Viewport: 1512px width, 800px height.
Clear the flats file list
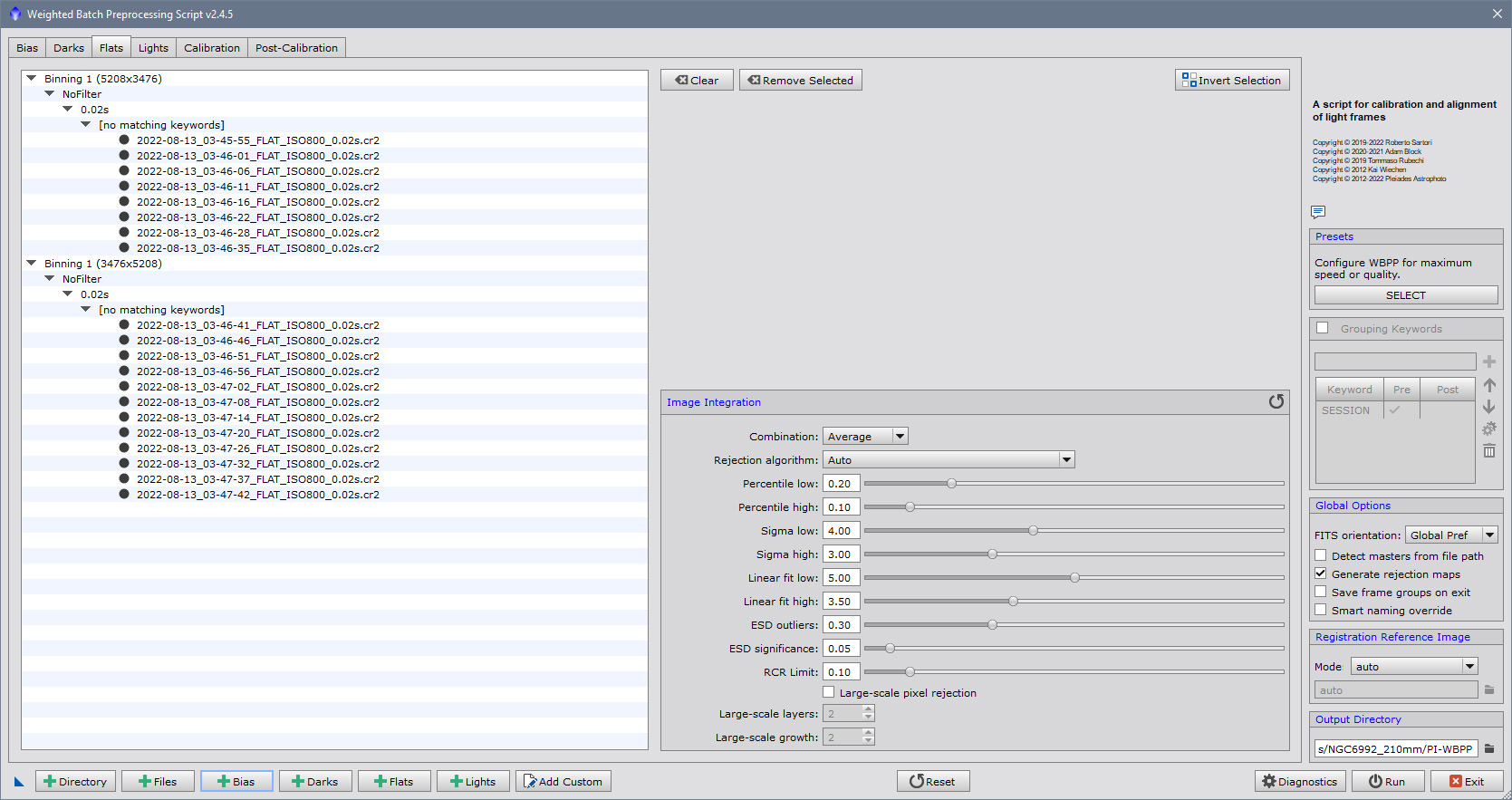[697, 80]
